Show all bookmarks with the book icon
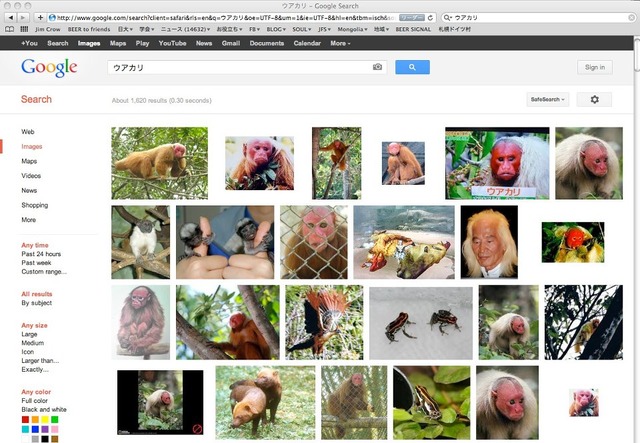 click(x=9, y=29)
